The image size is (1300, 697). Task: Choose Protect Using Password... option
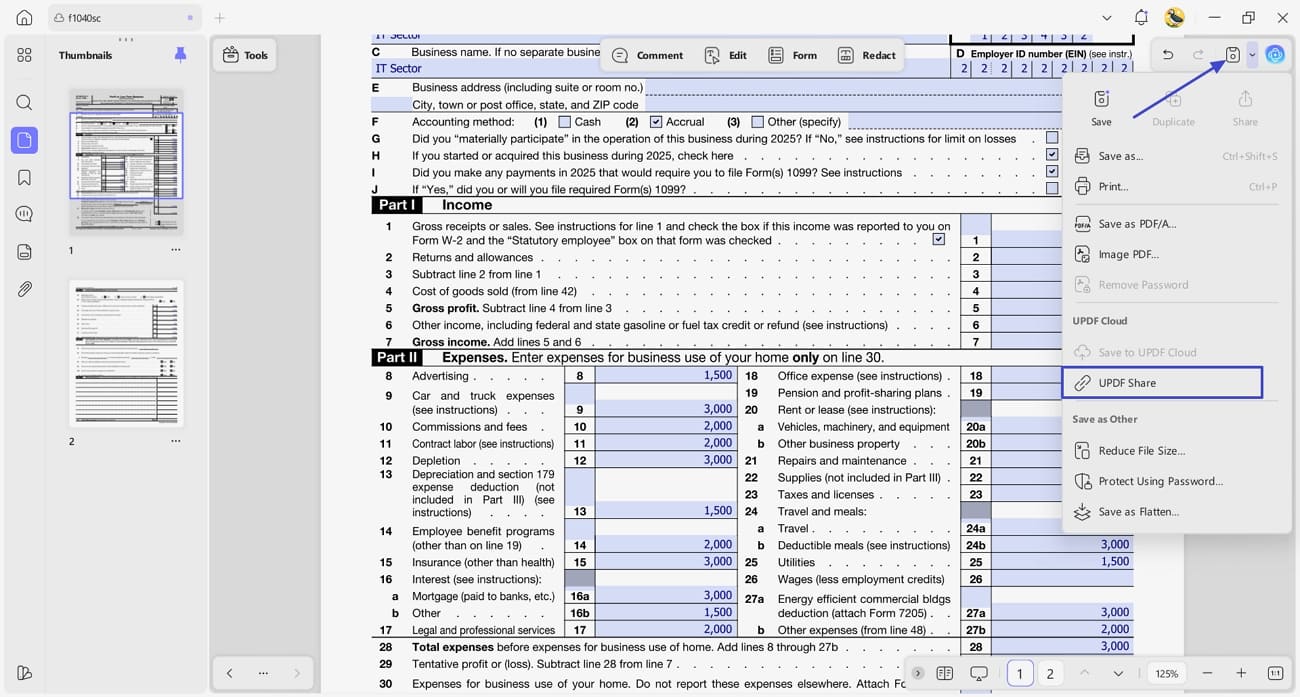click(x=1175, y=481)
